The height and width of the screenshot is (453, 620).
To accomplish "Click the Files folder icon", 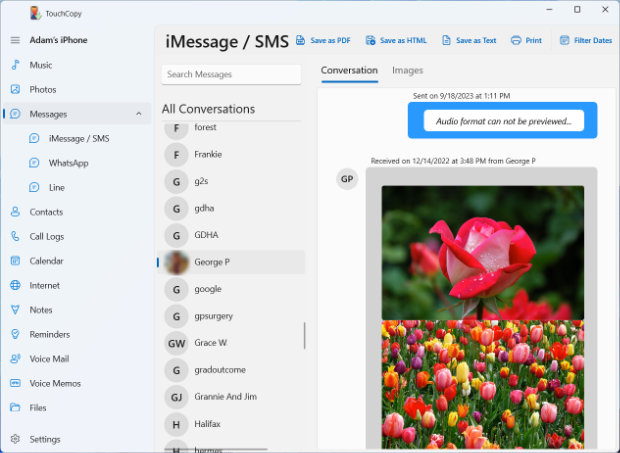I will 15,408.
